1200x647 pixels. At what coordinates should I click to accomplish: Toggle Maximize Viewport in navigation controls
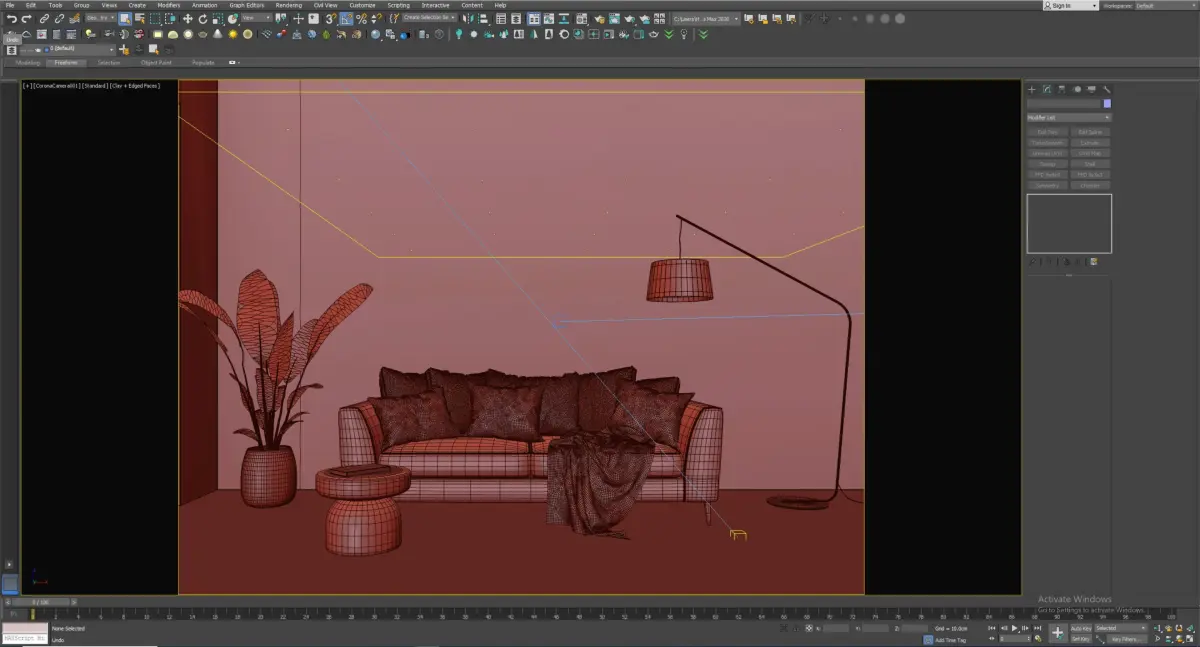click(1189, 639)
